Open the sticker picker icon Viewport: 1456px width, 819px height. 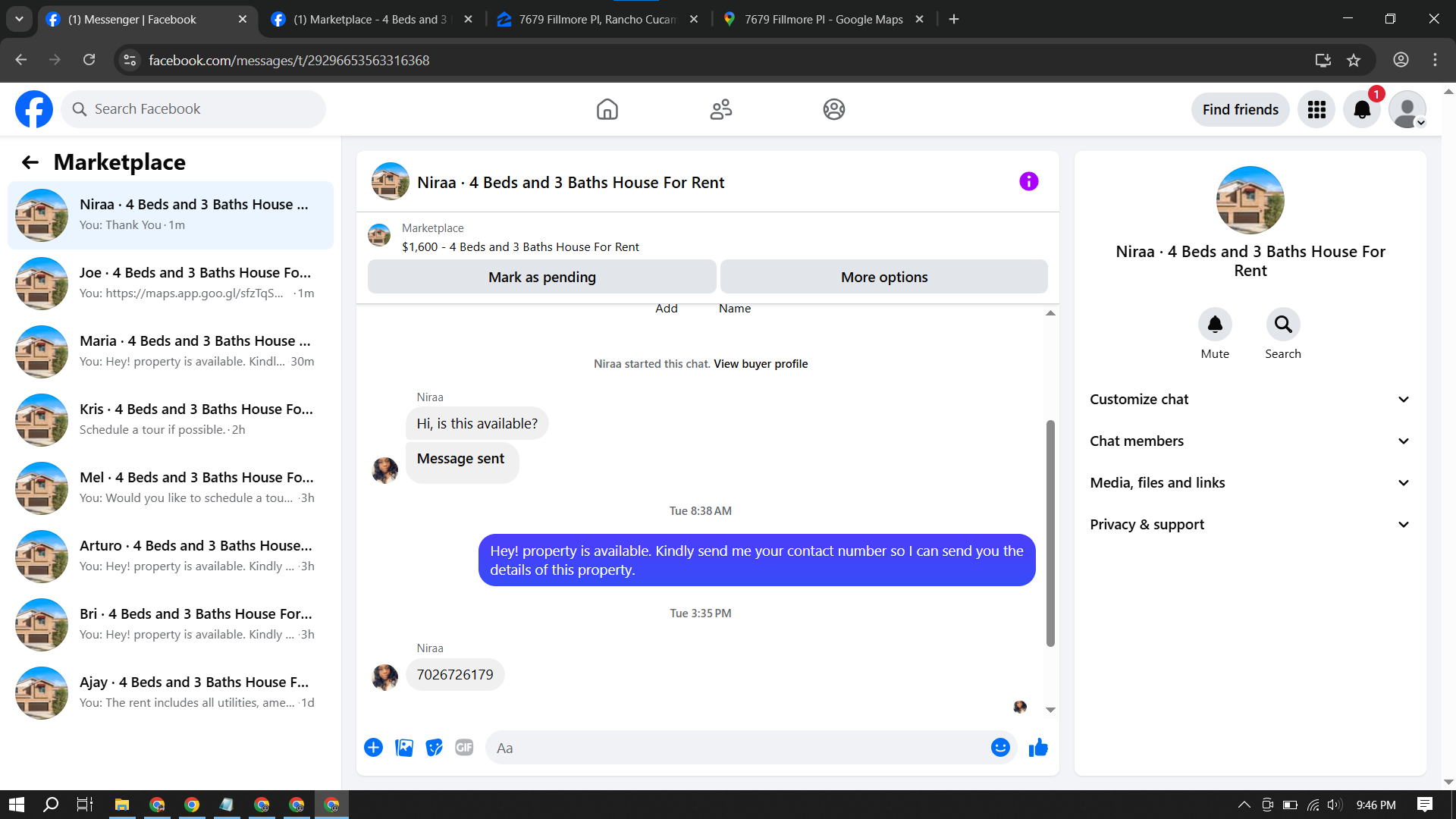tap(434, 748)
